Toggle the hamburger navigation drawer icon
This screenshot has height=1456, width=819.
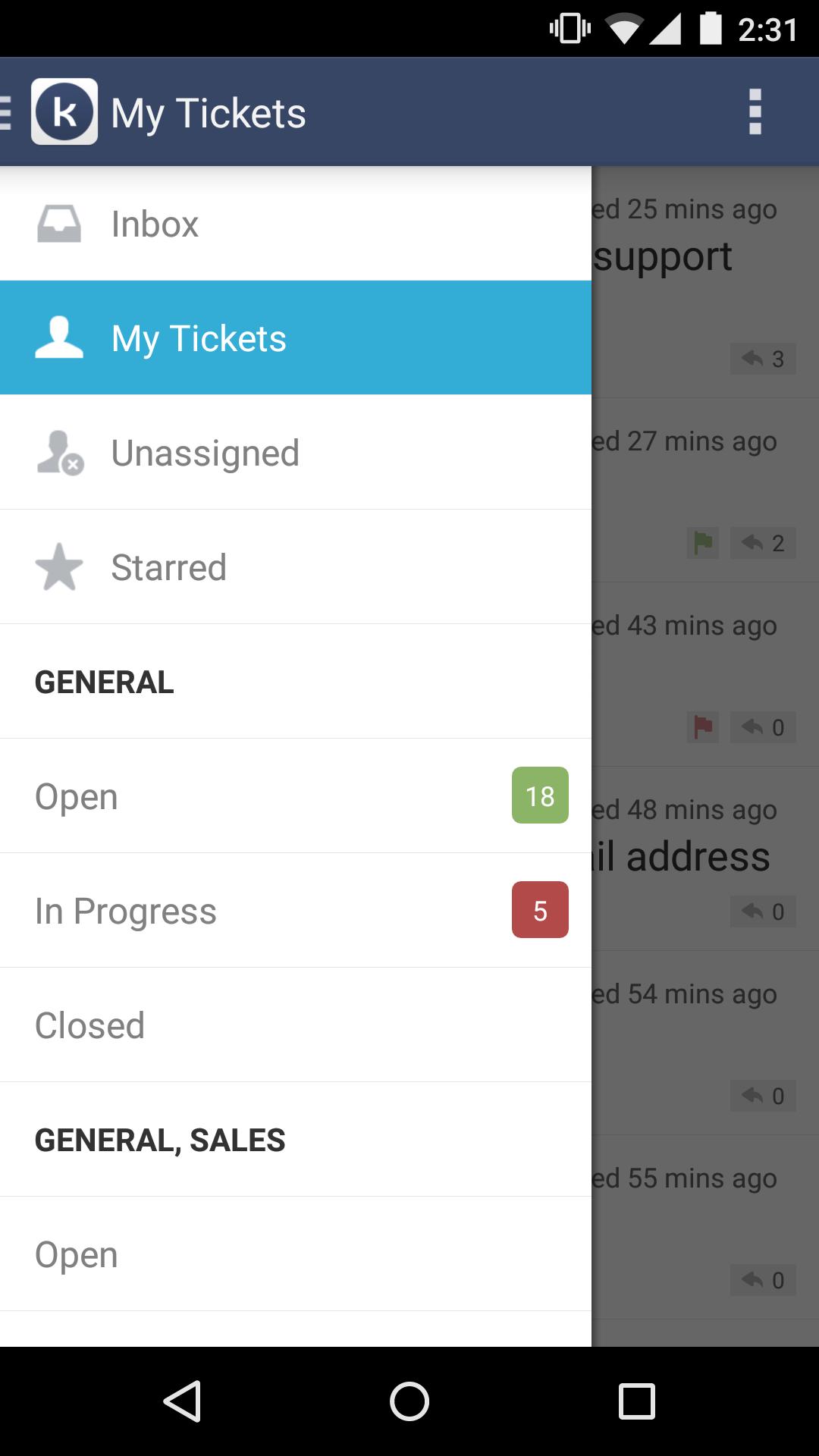click(6, 112)
